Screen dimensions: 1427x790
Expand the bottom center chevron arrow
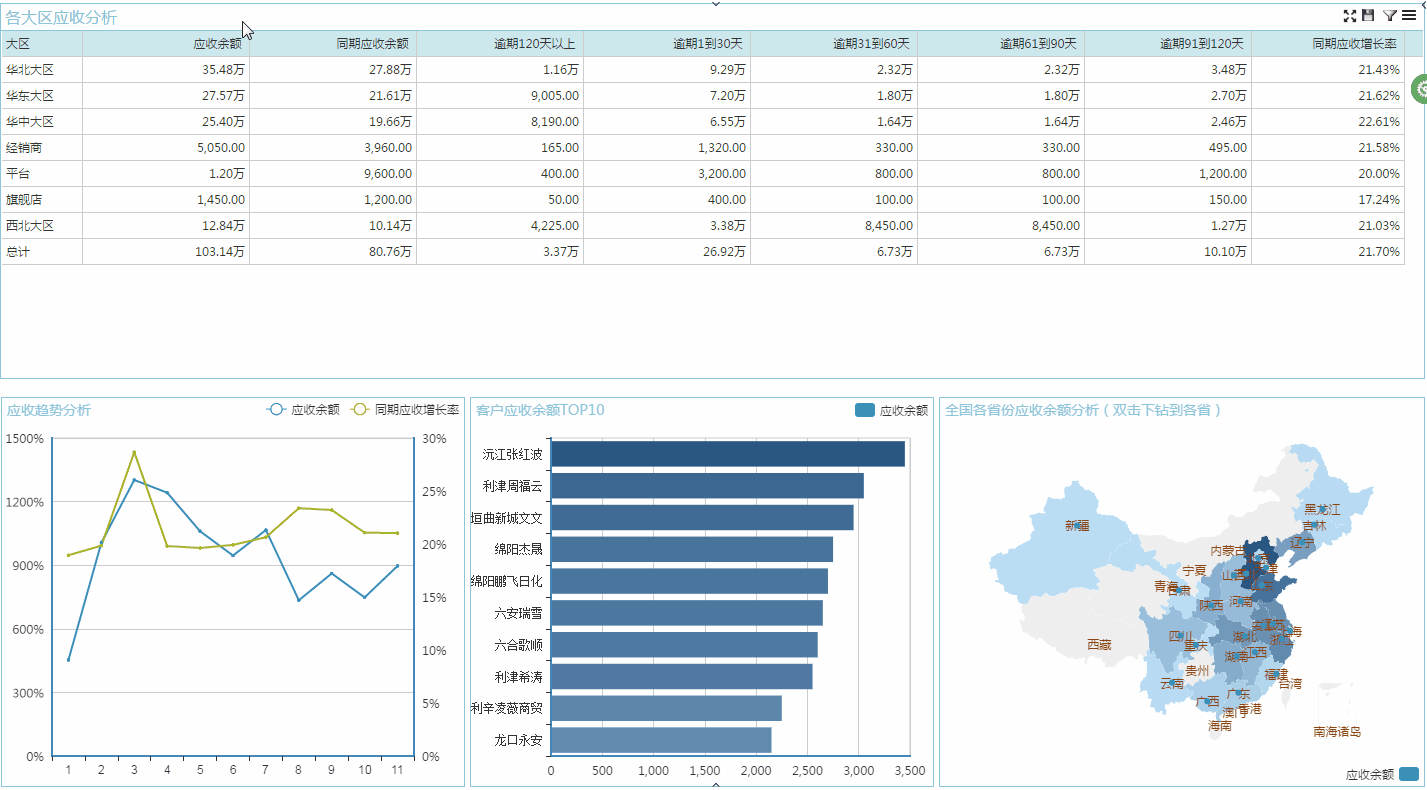715,785
